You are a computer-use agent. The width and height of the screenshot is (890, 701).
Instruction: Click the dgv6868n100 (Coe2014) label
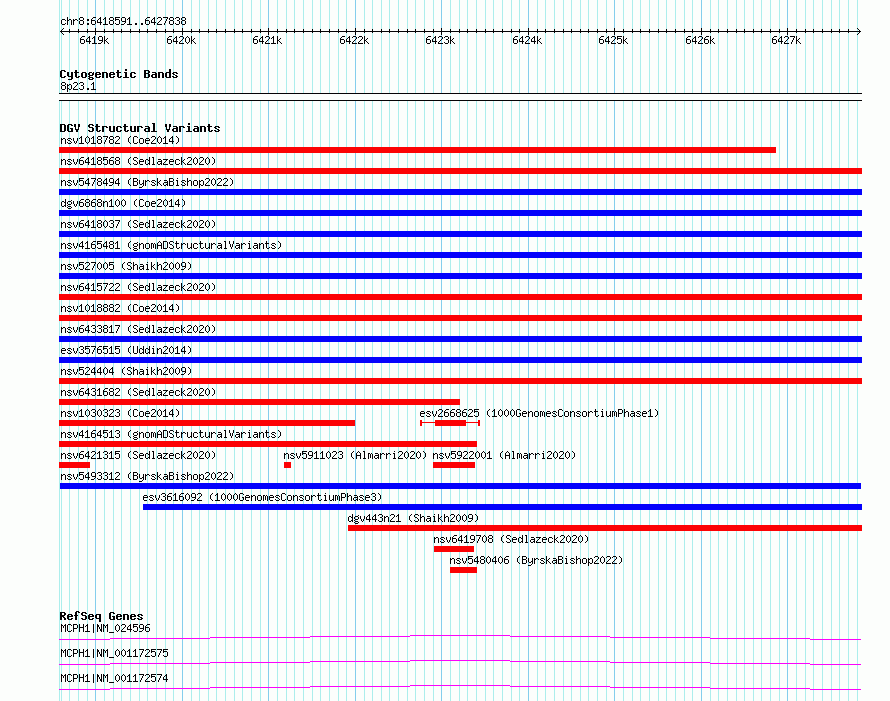tap(123, 203)
